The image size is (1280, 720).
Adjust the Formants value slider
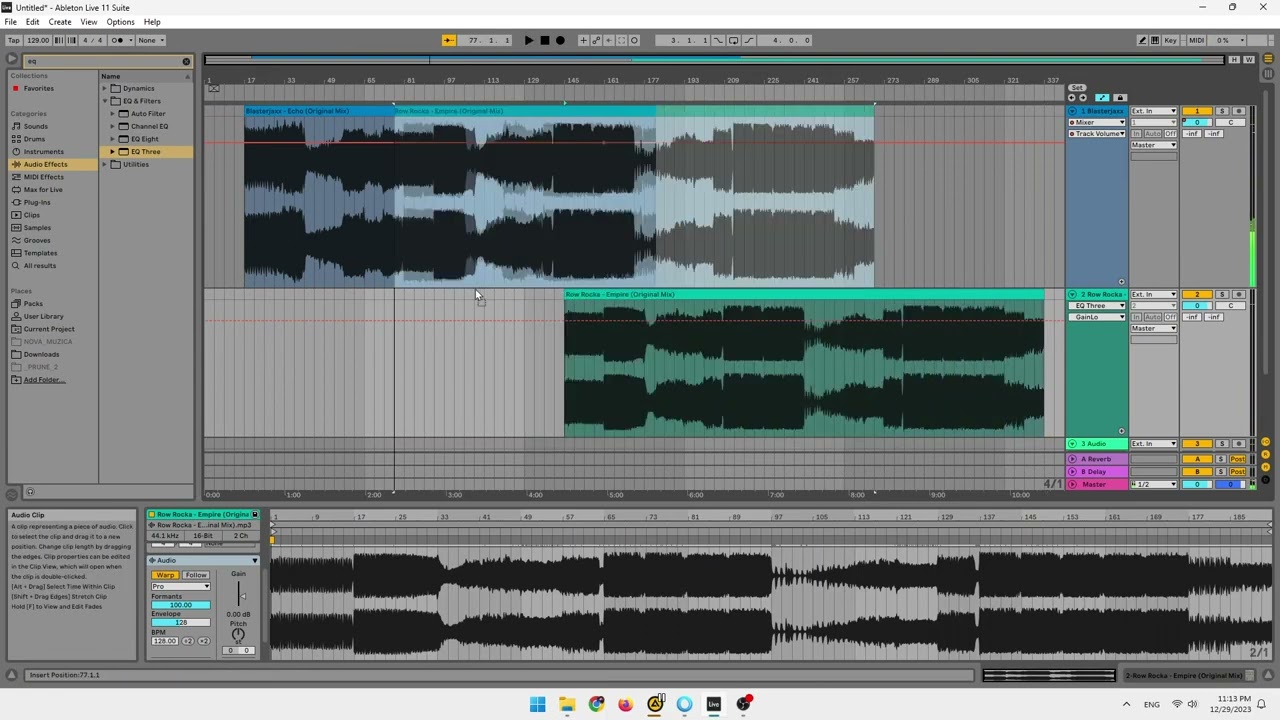coord(180,605)
